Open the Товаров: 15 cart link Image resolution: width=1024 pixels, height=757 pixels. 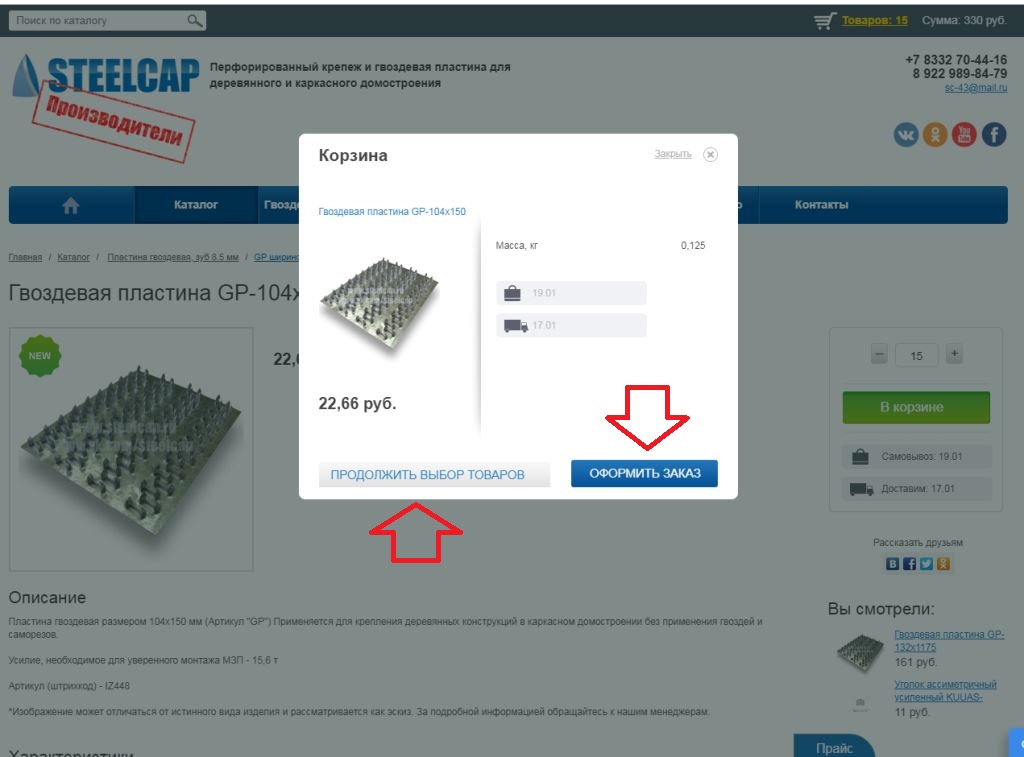(x=874, y=20)
